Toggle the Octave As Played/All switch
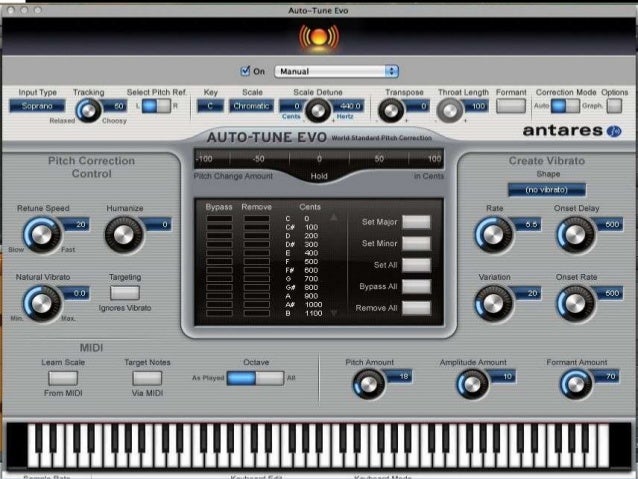Image resolution: width=638 pixels, height=479 pixels. (256, 378)
